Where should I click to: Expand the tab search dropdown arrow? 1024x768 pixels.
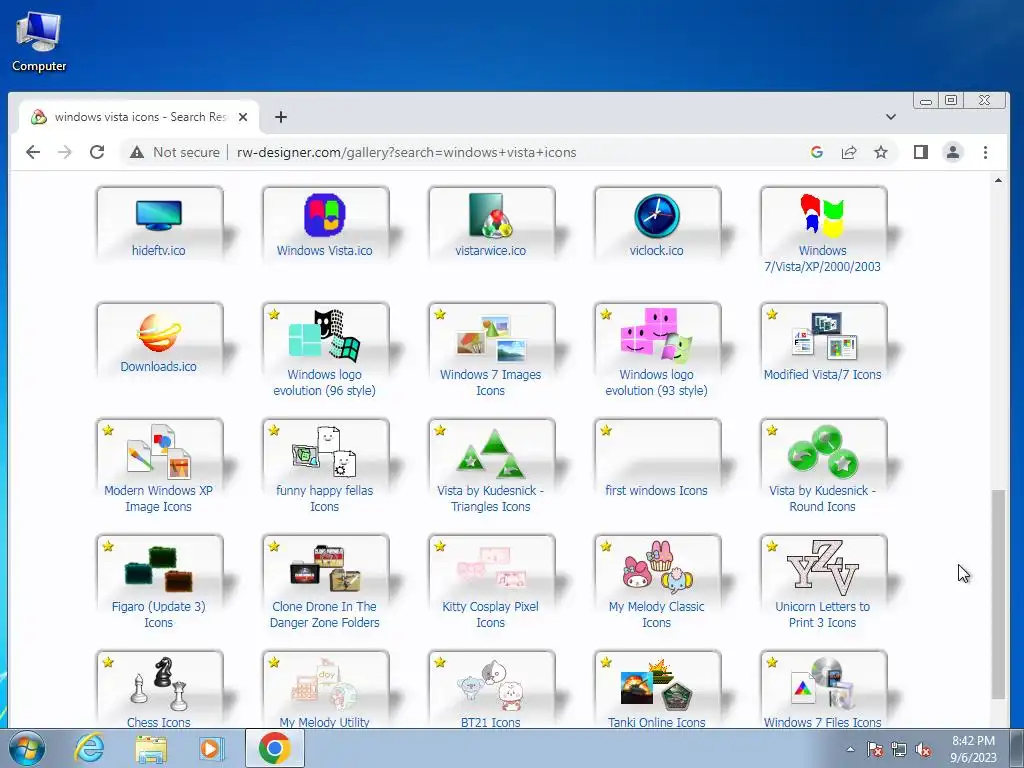(891, 117)
